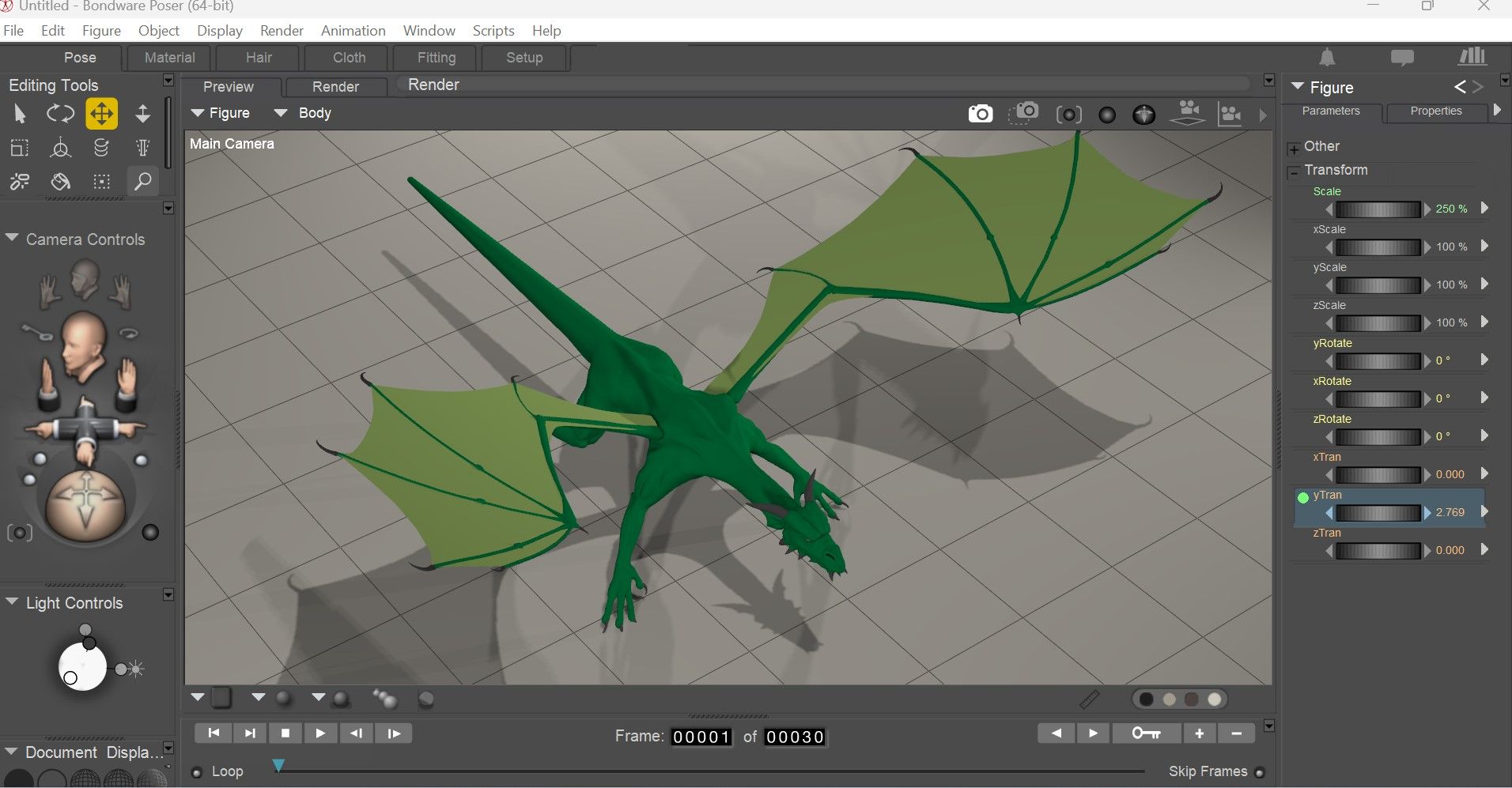Open the Editing Tools panel menu arrow
Image resolution: width=1512 pixels, height=788 pixels.
point(168,80)
